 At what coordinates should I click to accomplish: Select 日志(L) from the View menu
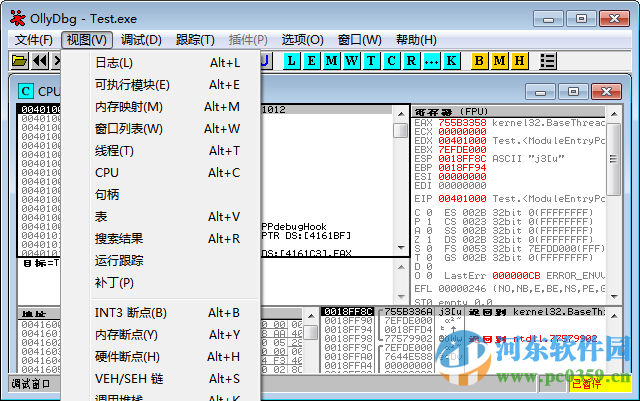pyautogui.click(x=160, y=63)
